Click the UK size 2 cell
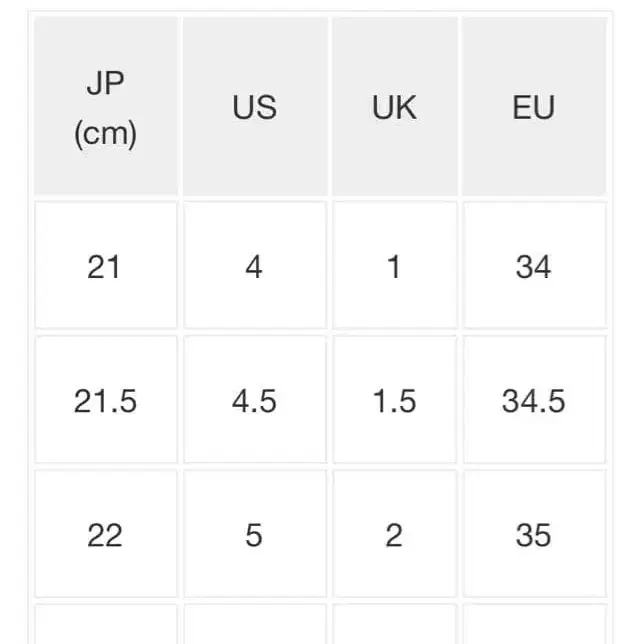Screen dimensions: 644x644 pyautogui.click(x=394, y=534)
